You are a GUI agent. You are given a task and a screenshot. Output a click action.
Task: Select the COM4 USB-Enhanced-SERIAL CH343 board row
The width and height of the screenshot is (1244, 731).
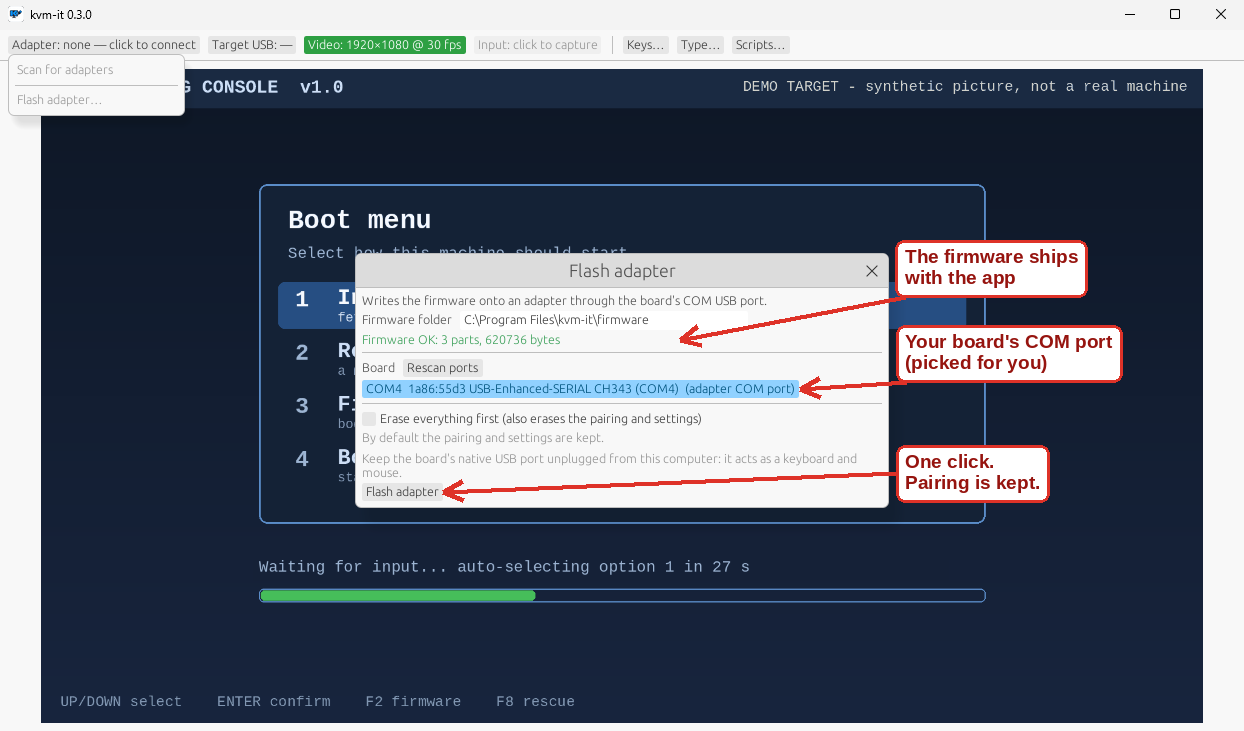tap(580, 388)
